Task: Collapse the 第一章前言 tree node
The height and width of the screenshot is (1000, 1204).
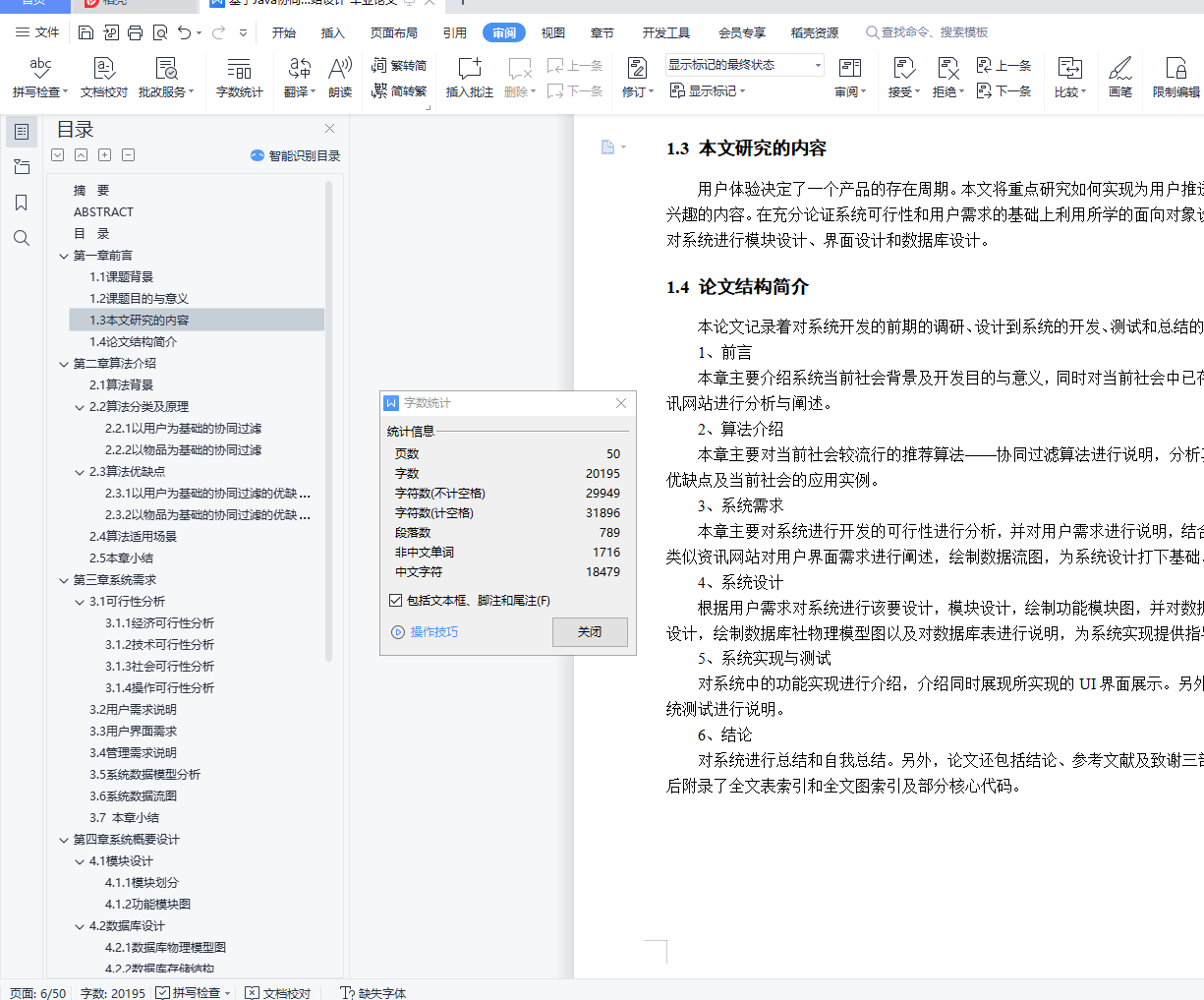Action: point(64,256)
